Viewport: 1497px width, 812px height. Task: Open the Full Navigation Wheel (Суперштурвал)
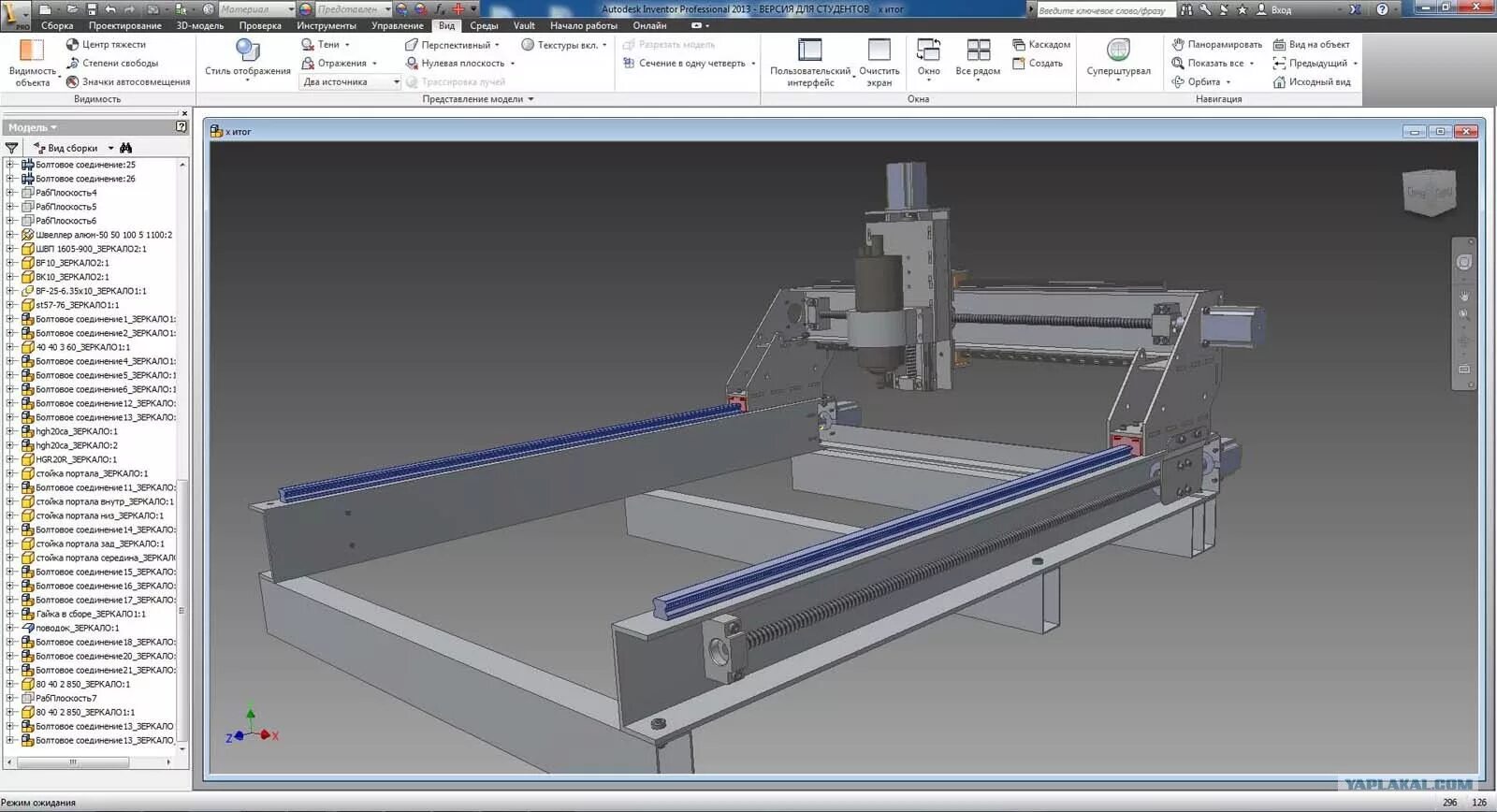point(1118,58)
